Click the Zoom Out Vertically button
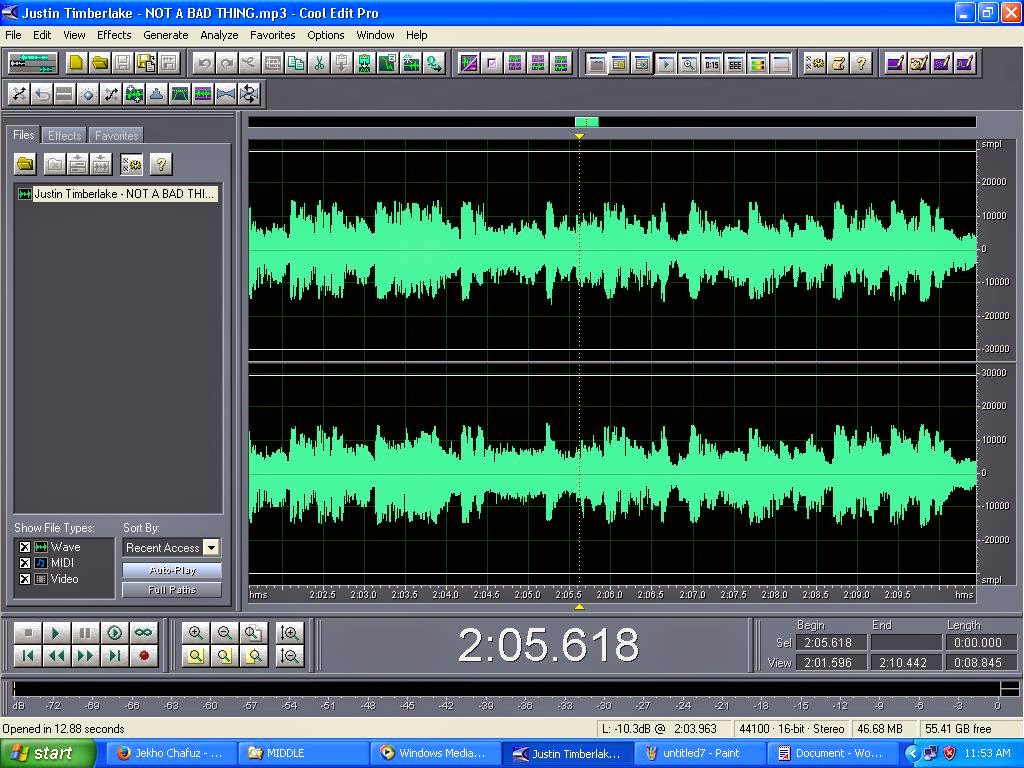 [290, 656]
